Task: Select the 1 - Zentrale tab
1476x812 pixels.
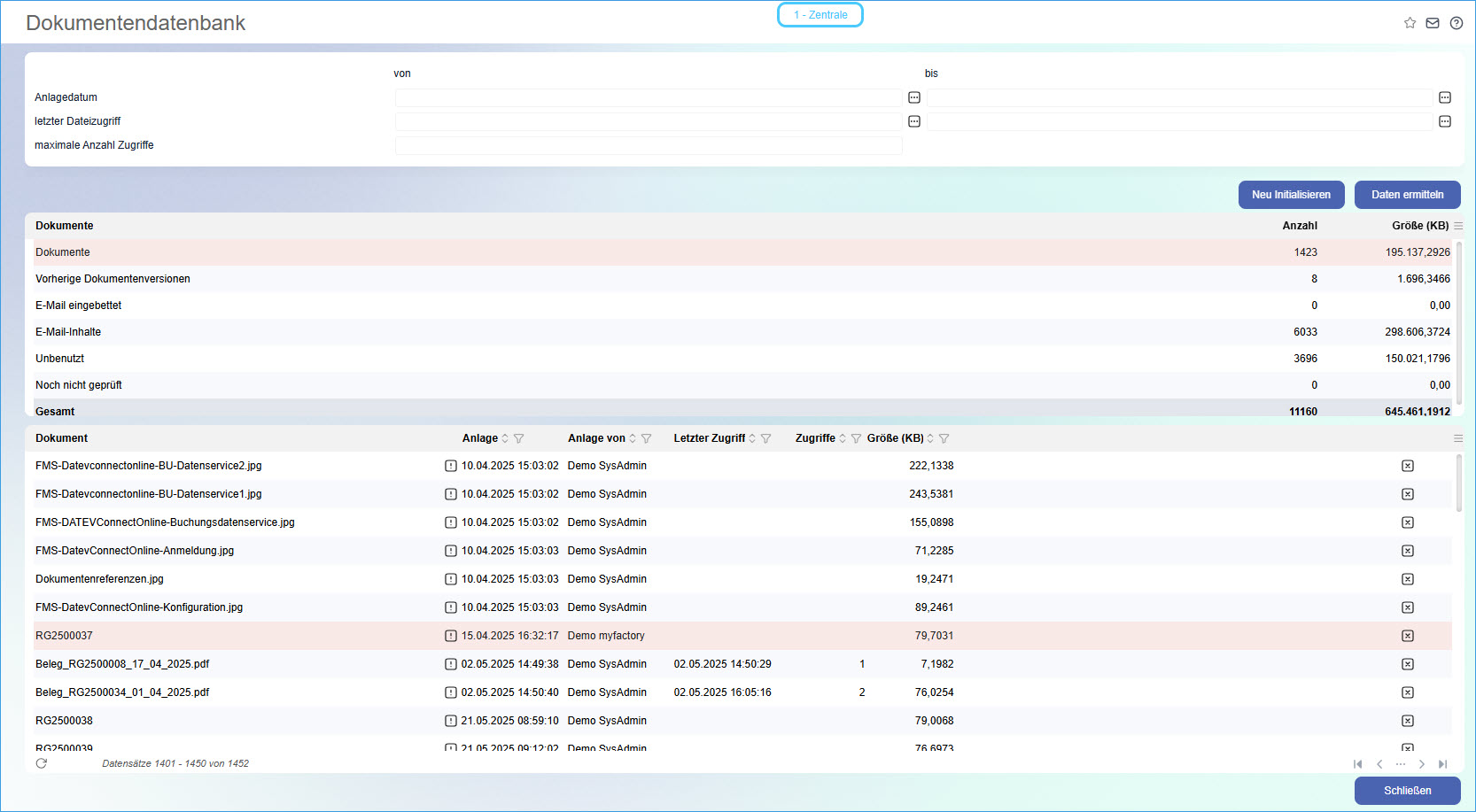Action: click(x=820, y=15)
